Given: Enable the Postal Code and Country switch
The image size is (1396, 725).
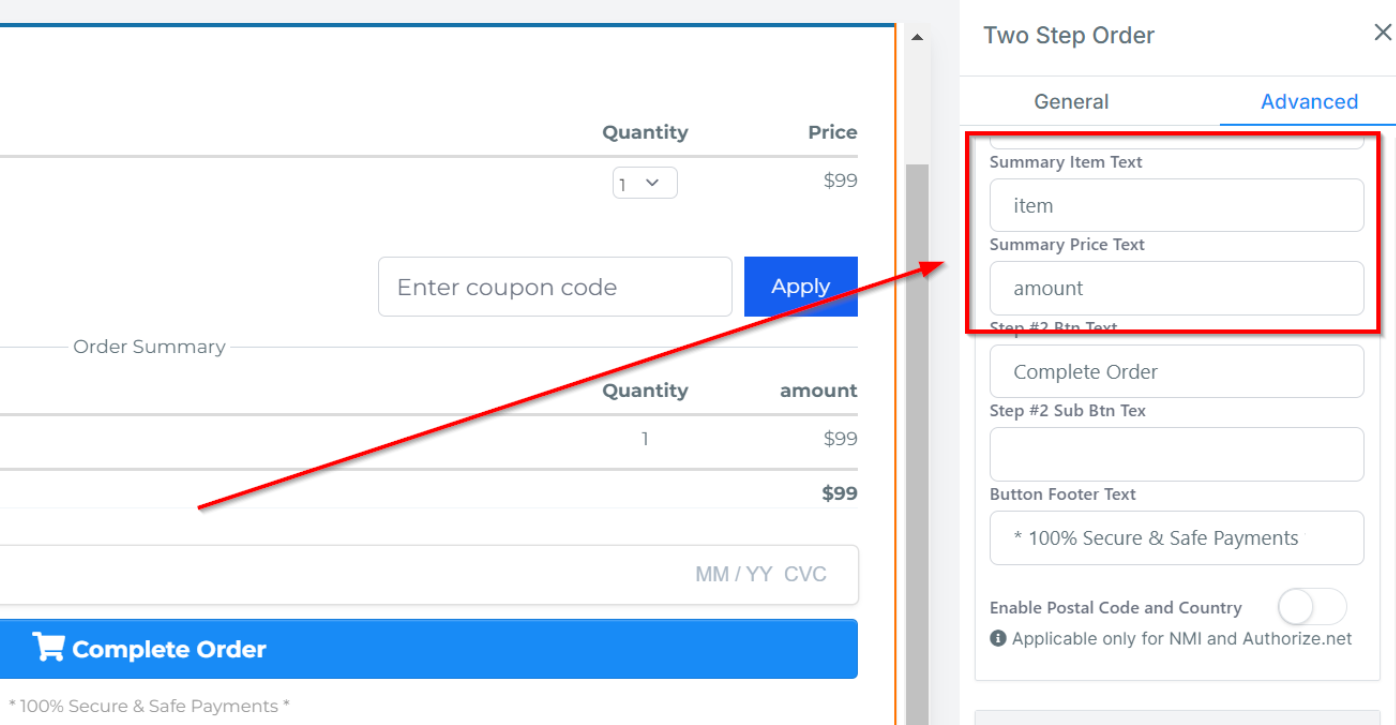Looking at the screenshot, I should (x=1311, y=607).
